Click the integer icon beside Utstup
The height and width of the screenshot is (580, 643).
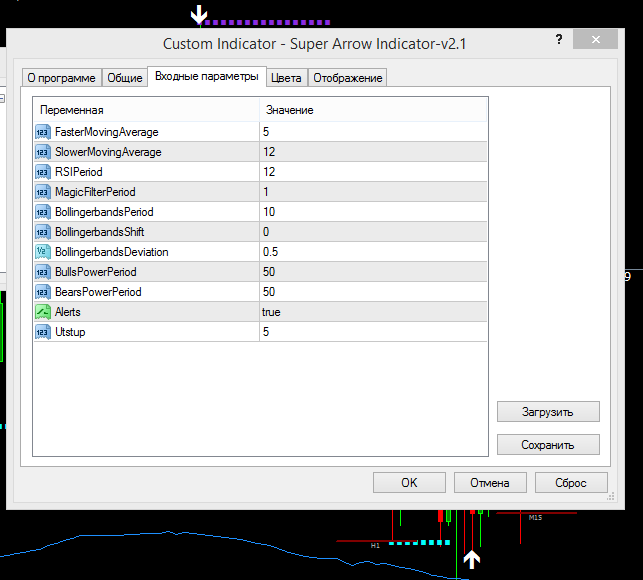[43, 332]
